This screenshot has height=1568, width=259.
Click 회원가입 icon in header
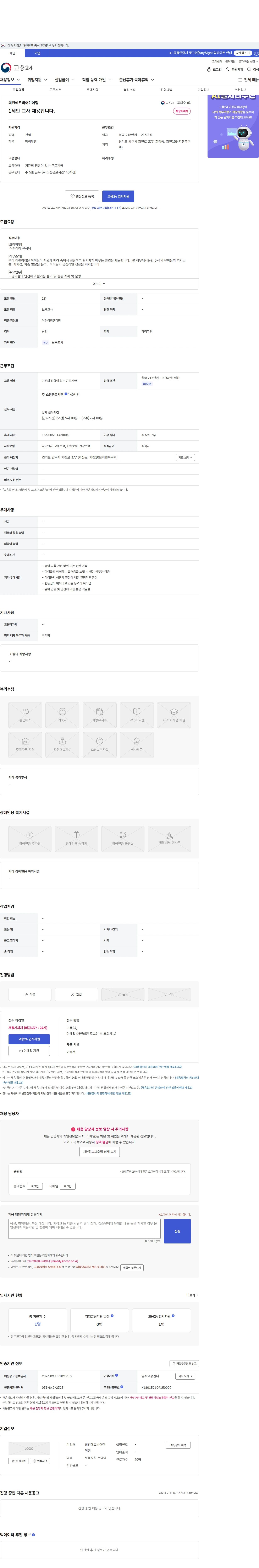234,69
